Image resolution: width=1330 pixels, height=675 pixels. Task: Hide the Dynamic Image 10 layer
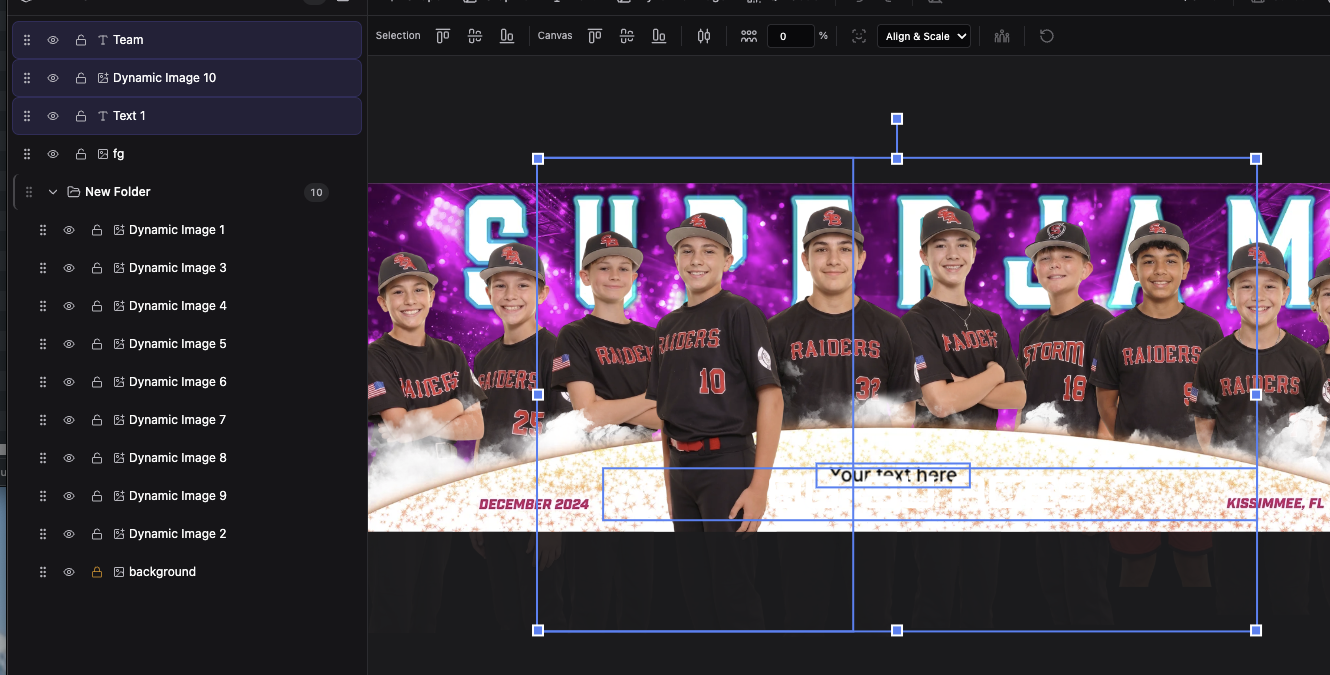[53, 78]
